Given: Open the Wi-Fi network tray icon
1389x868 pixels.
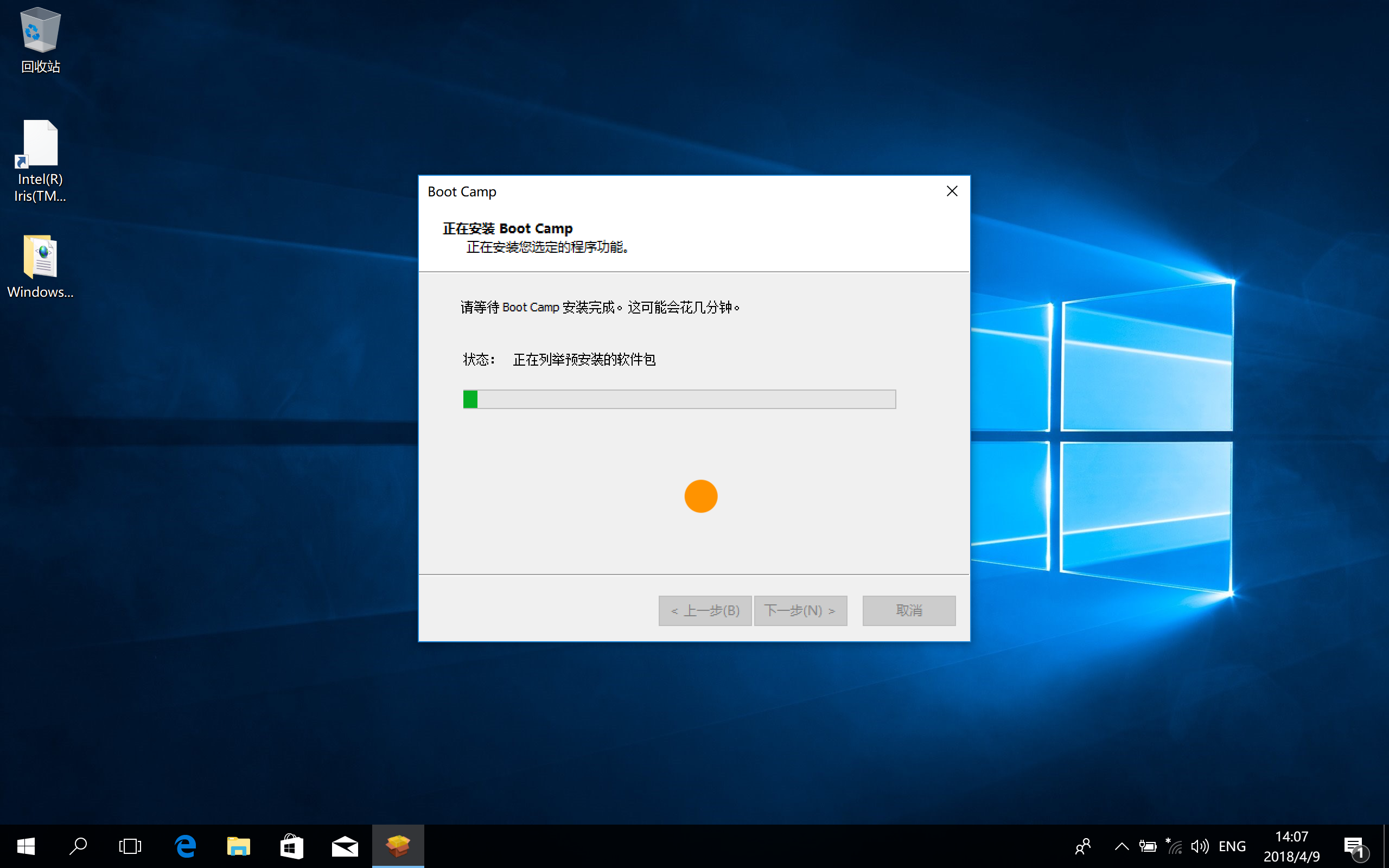Looking at the screenshot, I should (1174, 846).
